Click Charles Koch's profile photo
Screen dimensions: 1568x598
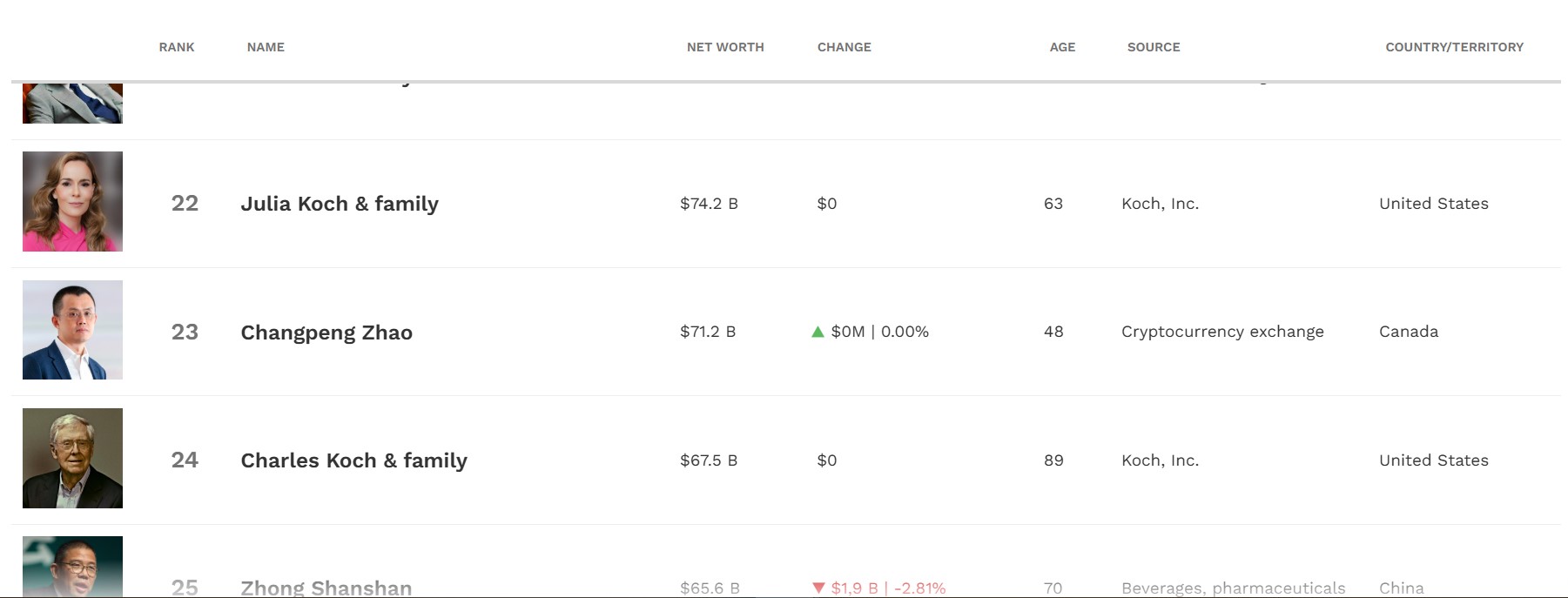(72, 458)
